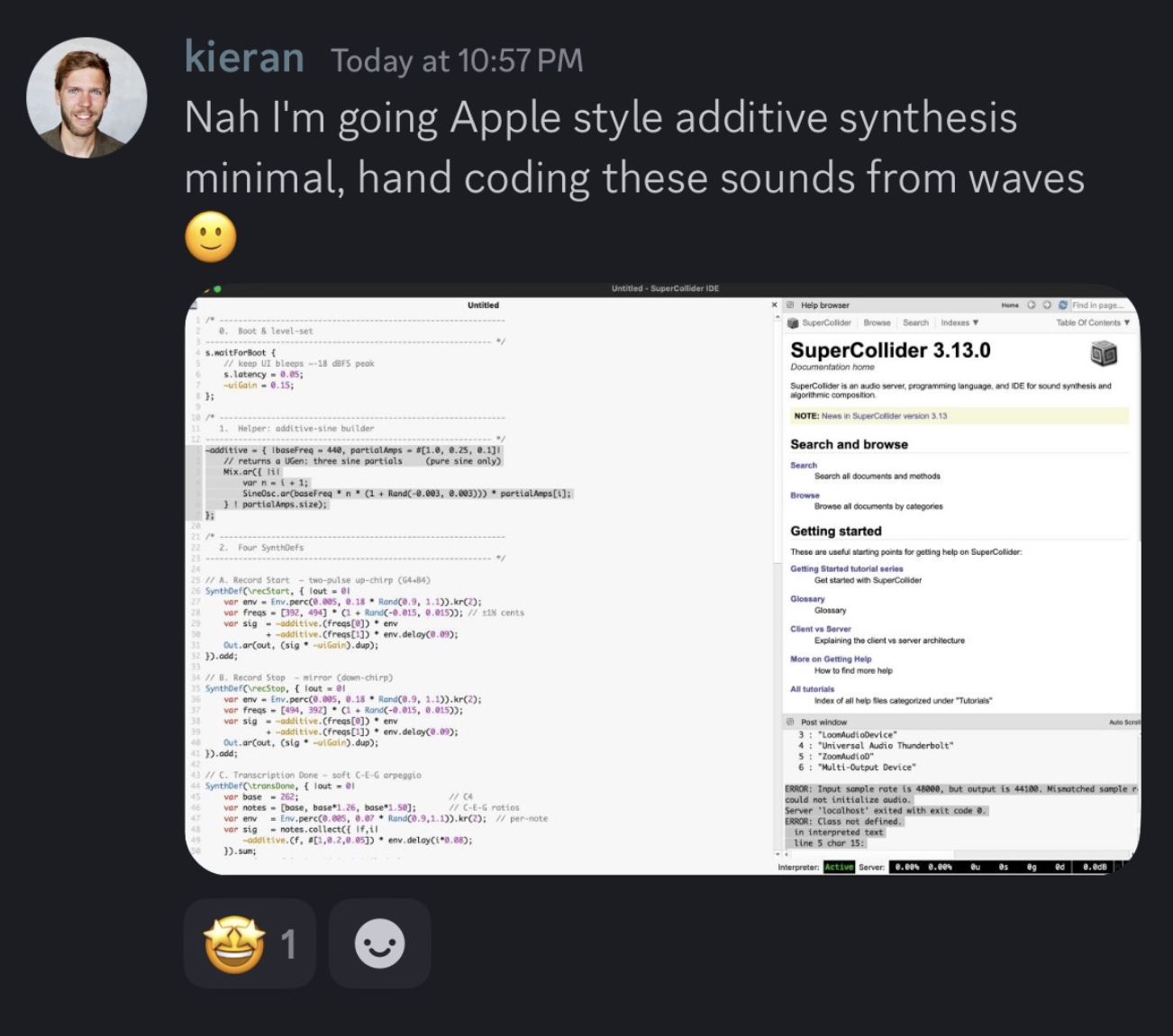The width and height of the screenshot is (1173, 1036).
Task: Click the Find in page search field
Action: [1097, 305]
